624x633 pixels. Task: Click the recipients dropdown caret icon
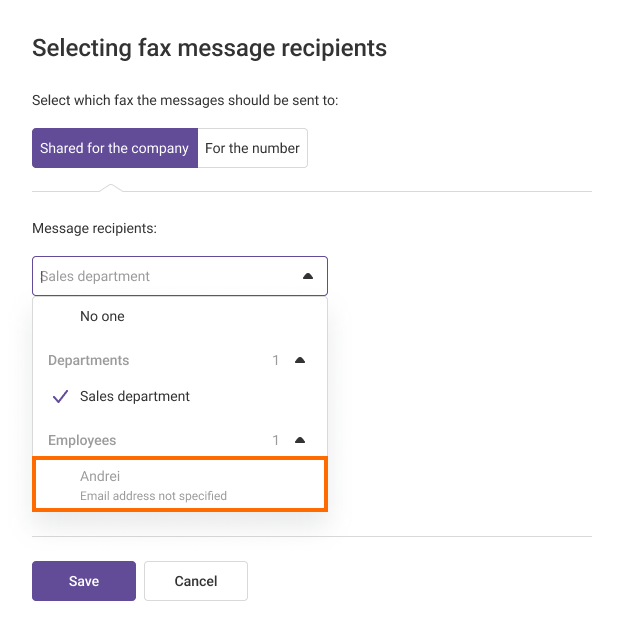pos(308,276)
